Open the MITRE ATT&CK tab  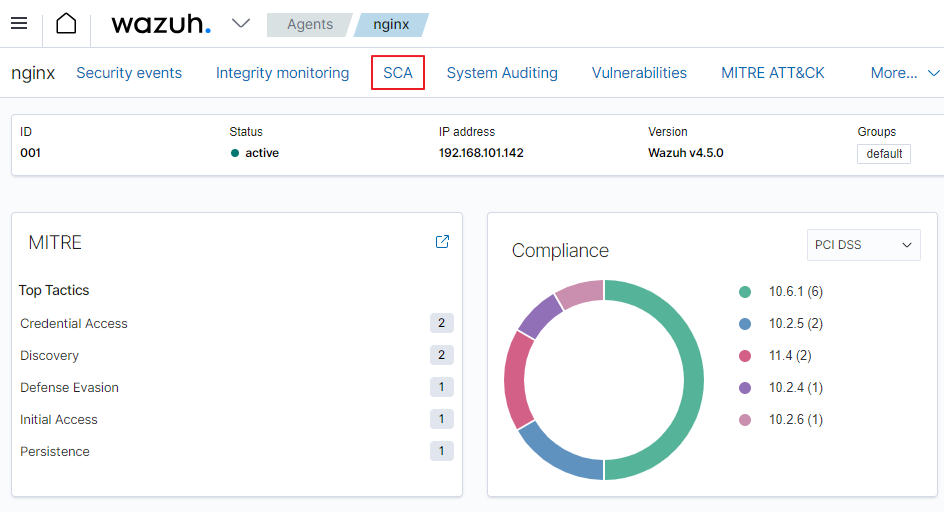[x=773, y=73]
